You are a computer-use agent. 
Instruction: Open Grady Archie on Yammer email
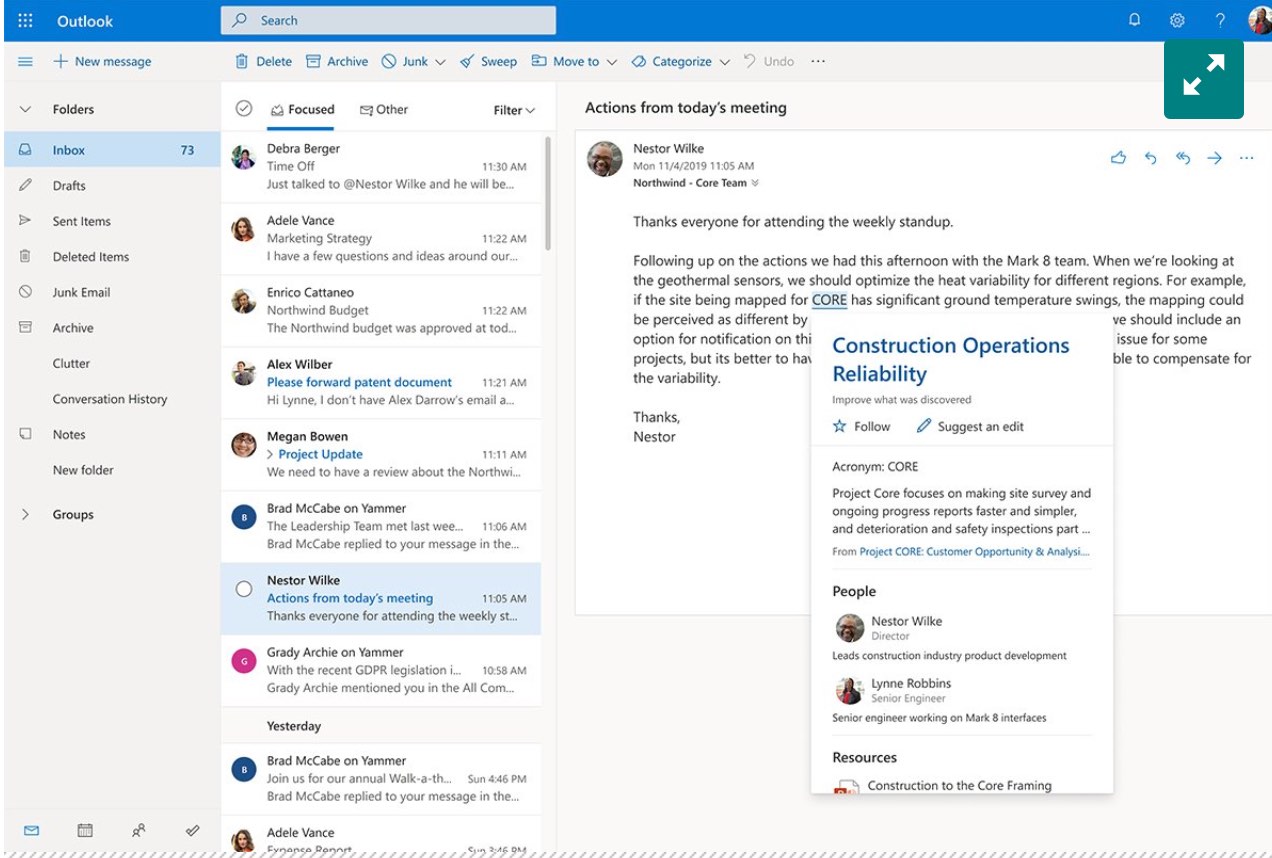[x=381, y=671]
